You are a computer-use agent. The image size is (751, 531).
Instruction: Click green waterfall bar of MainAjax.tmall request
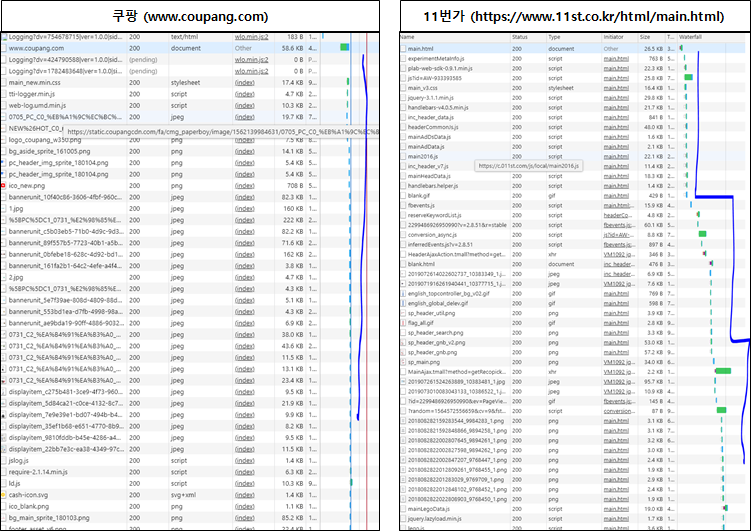(723, 371)
